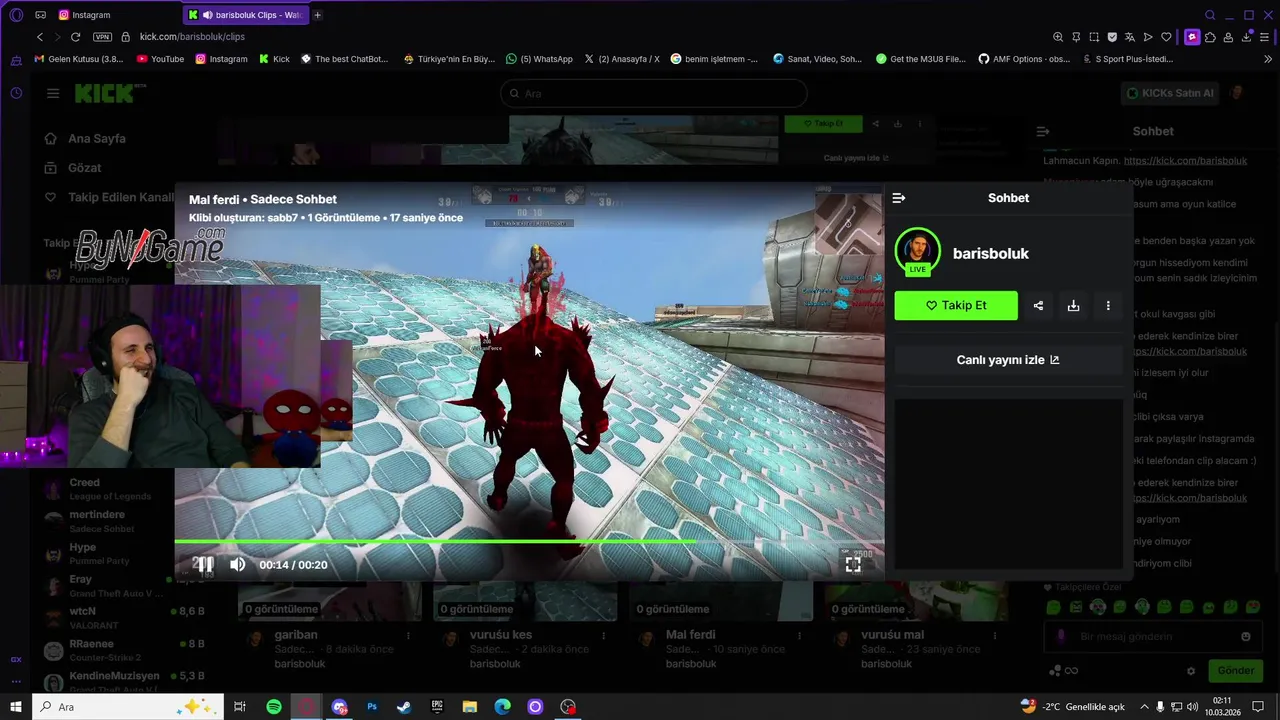Viewport: 1280px width, 720px height.
Task: Open options for 'Mal ferdi' clip card
Action: [x=800, y=636]
